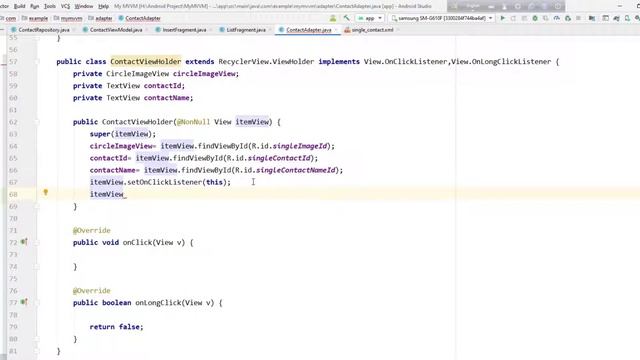Open the Window menu

tap(84, 6)
